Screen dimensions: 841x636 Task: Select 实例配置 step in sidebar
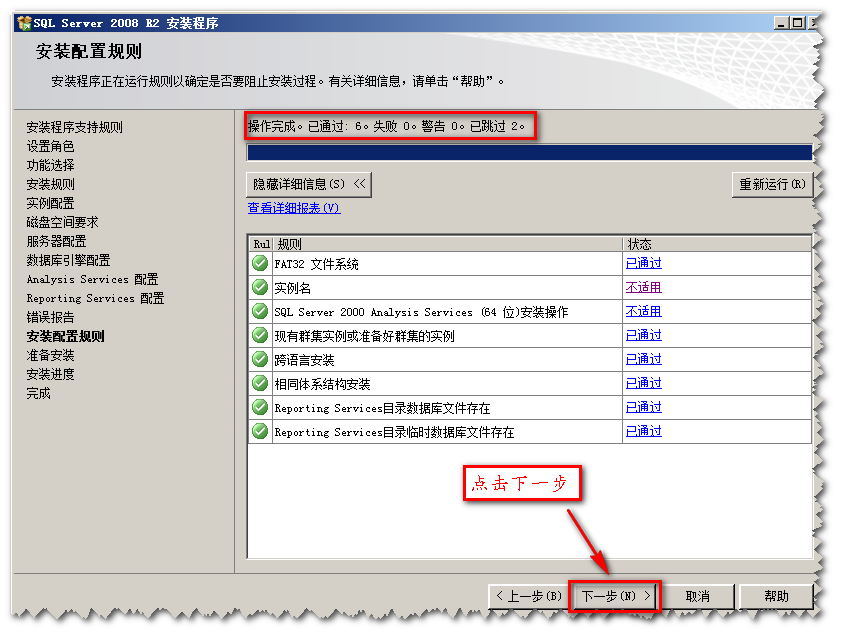50,203
